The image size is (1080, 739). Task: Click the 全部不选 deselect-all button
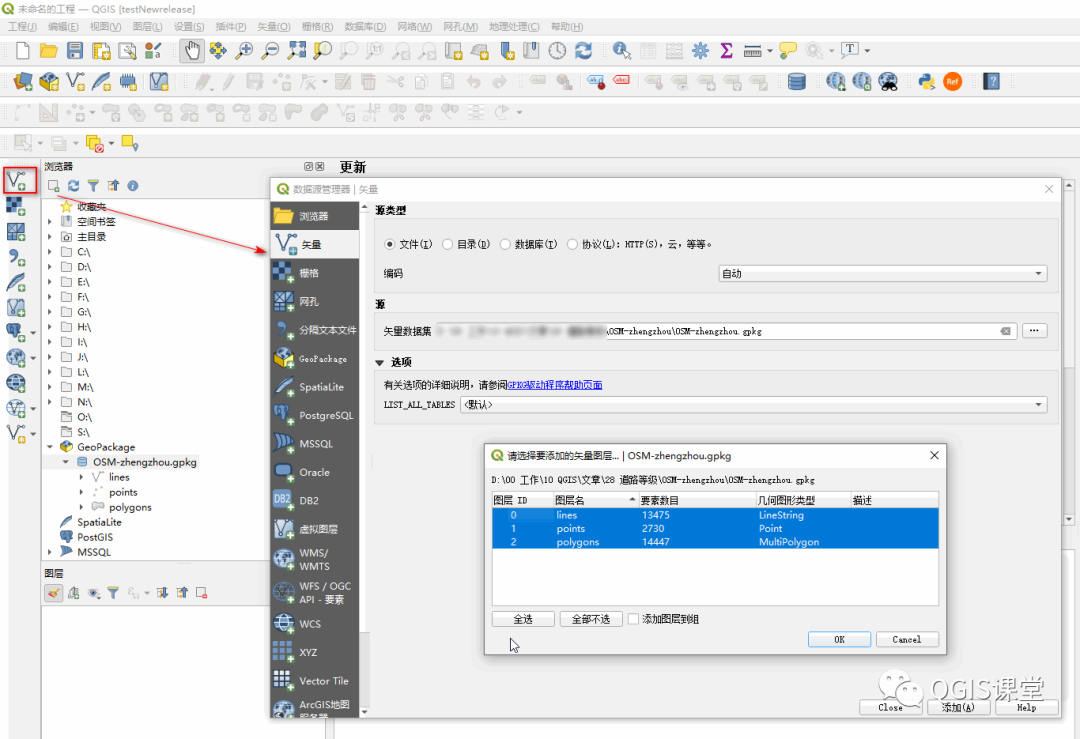tap(591, 619)
